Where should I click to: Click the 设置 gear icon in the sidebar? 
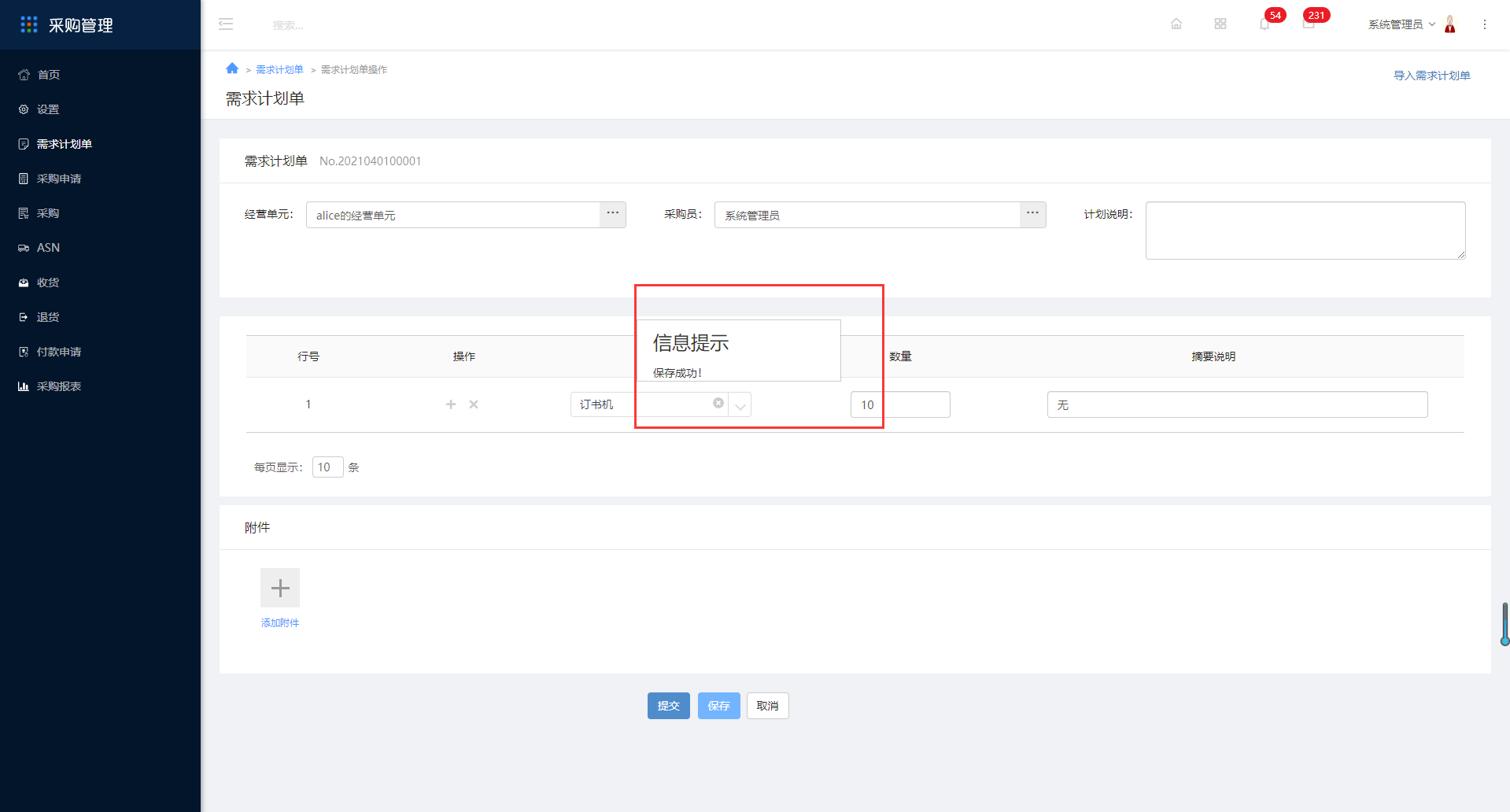click(x=24, y=109)
